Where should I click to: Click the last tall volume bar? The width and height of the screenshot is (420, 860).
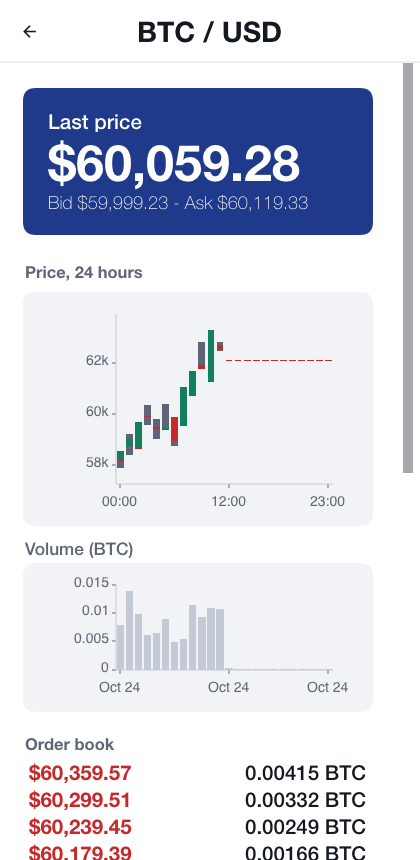click(220, 639)
